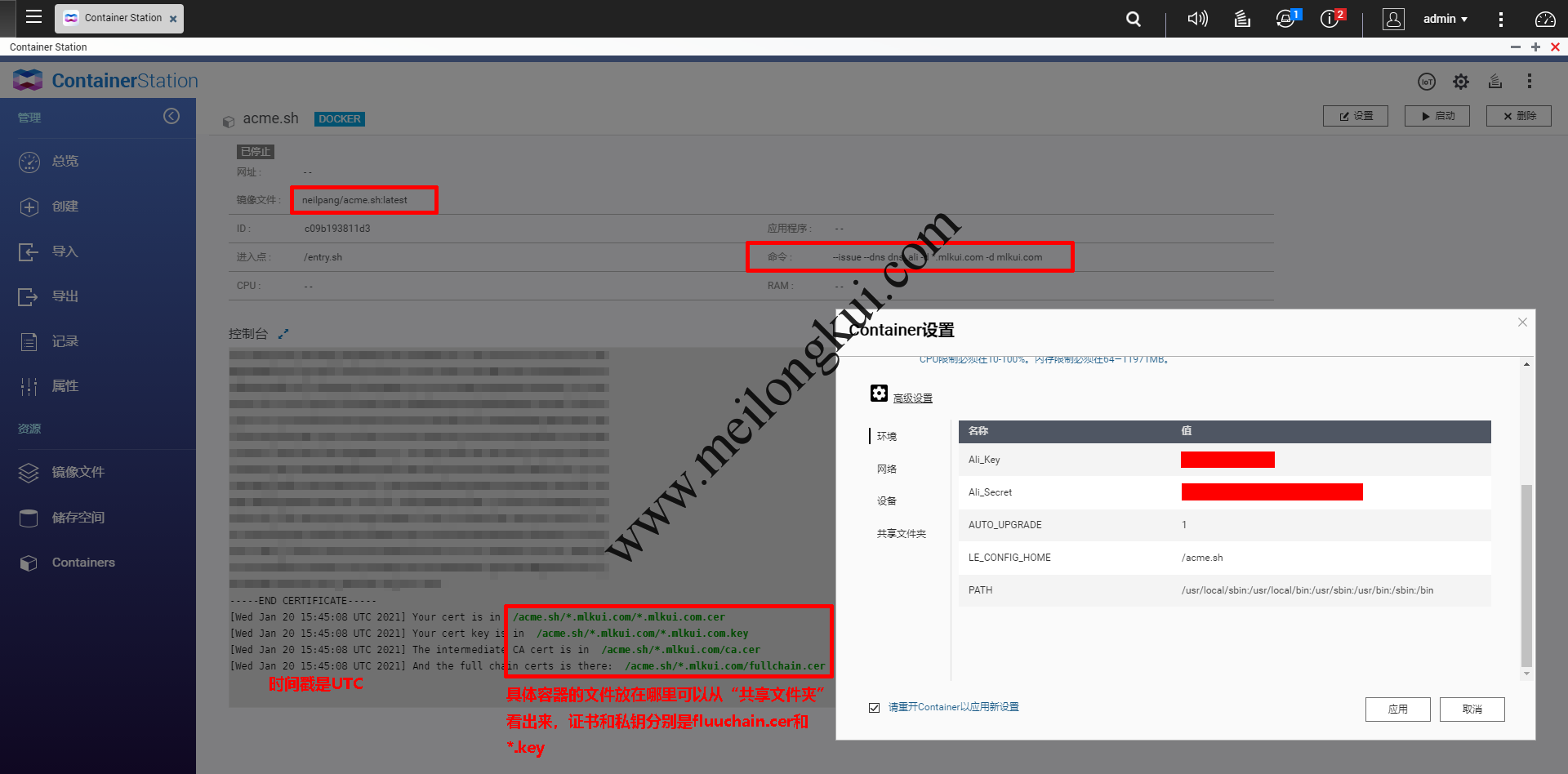Click the AUTO_UPGRADE value 1
This screenshot has width=1568, height=774.
[x=1184, y=525]
